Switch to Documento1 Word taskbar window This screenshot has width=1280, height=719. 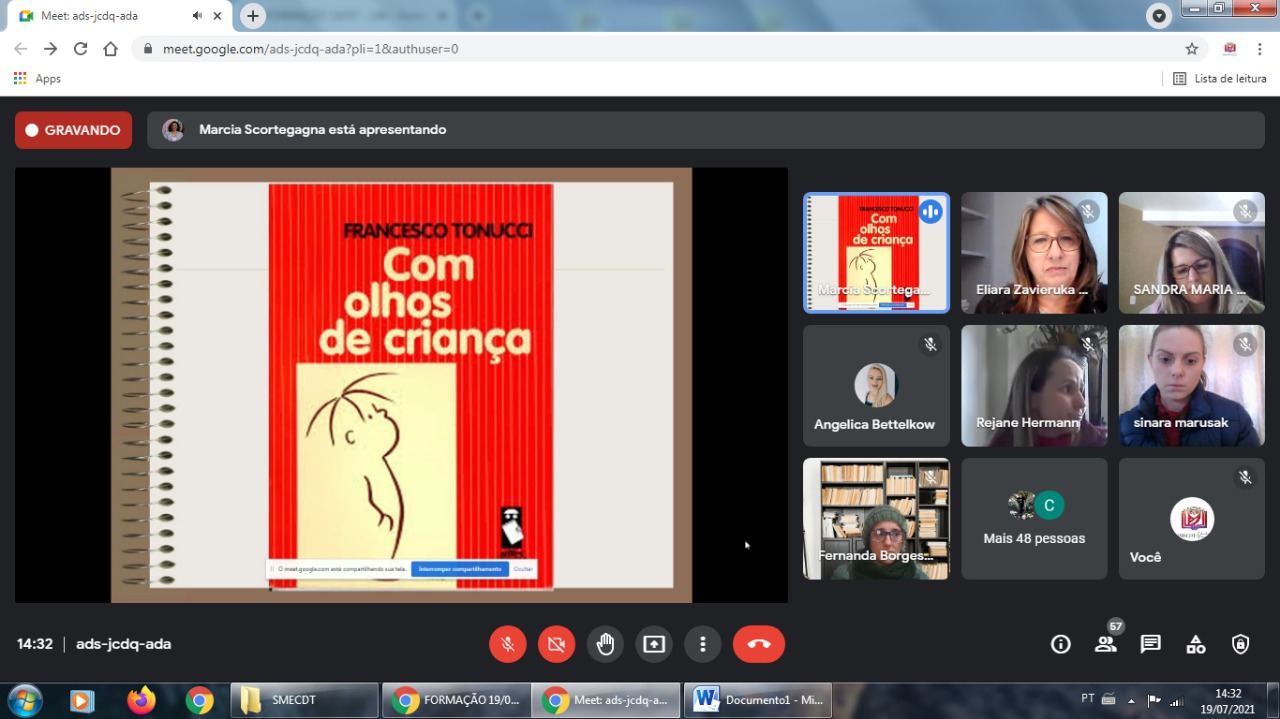click(757, 700)
